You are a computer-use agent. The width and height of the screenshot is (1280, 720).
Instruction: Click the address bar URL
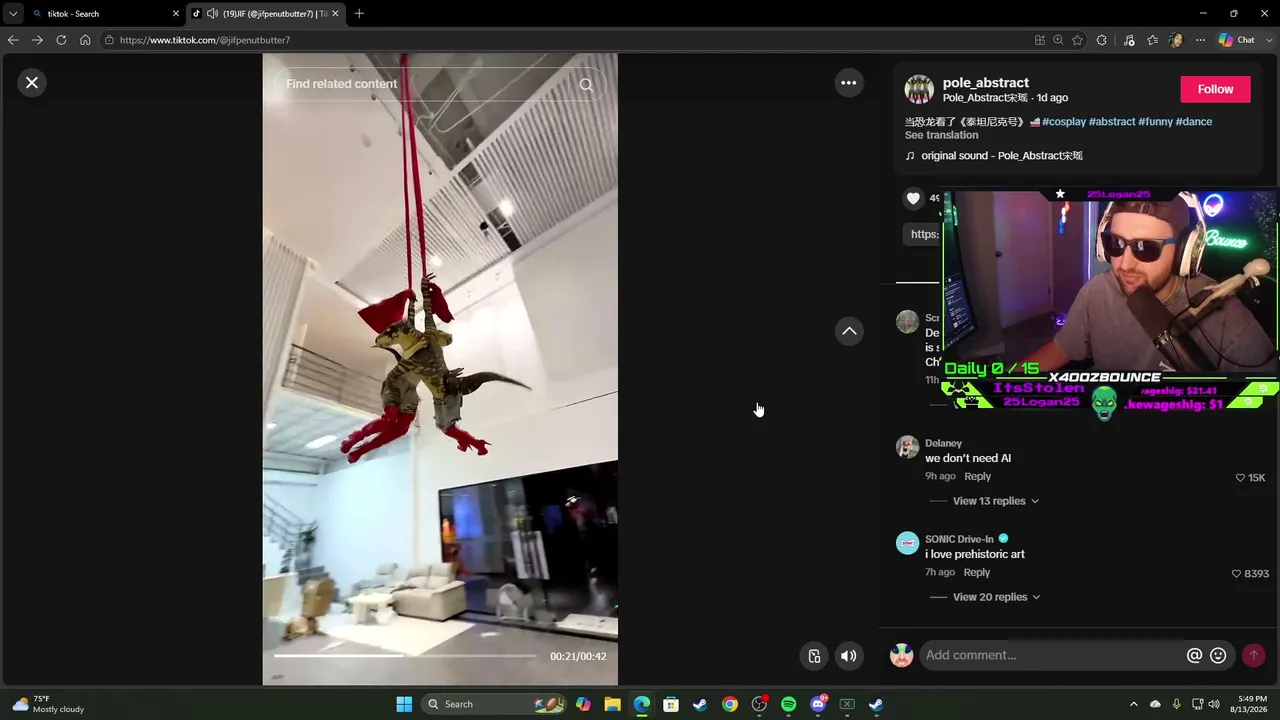pos(205,40)
